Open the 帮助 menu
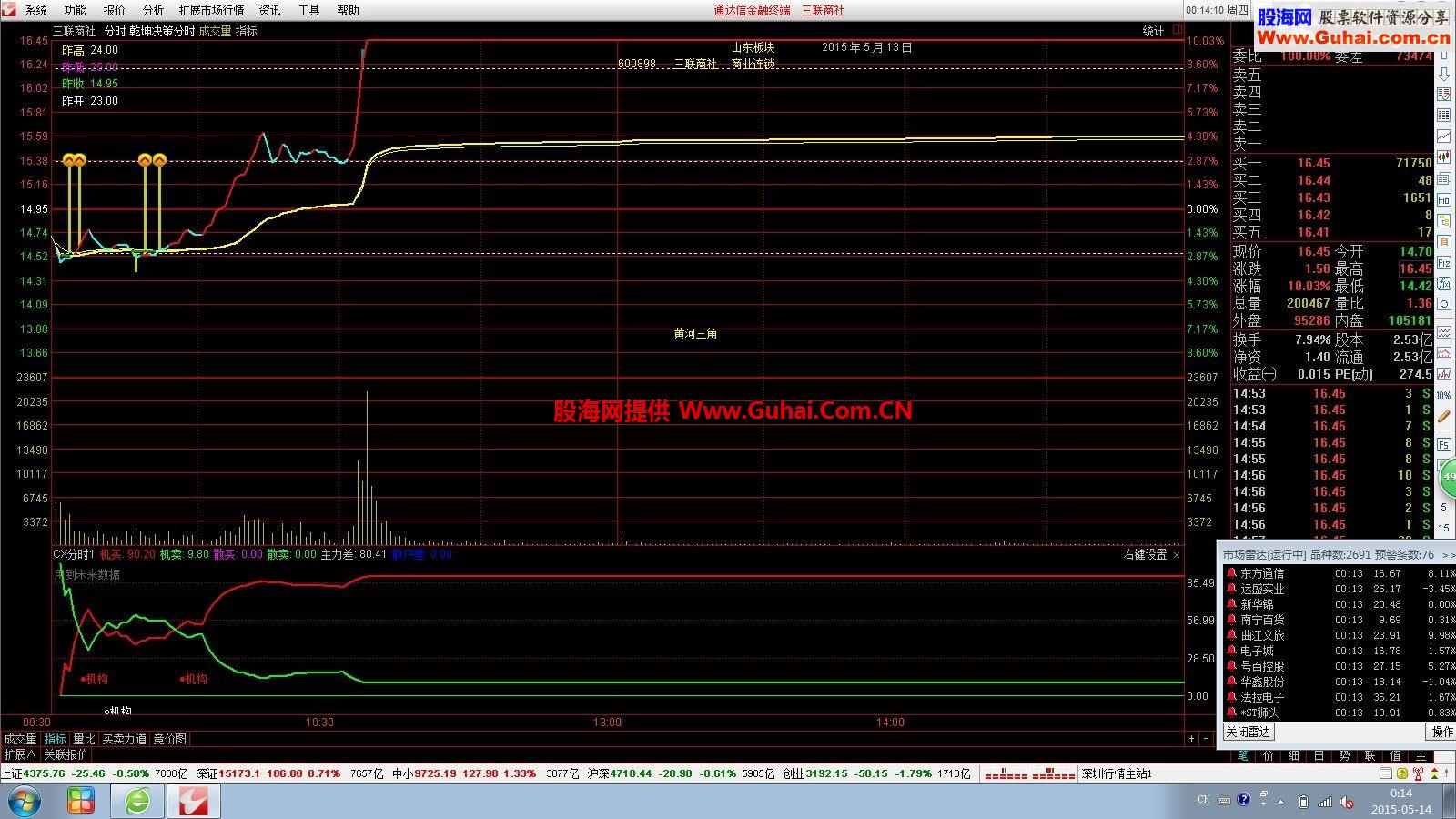Screen dimensions: 1456x819 pyautogui.click(x=348, y=10)
